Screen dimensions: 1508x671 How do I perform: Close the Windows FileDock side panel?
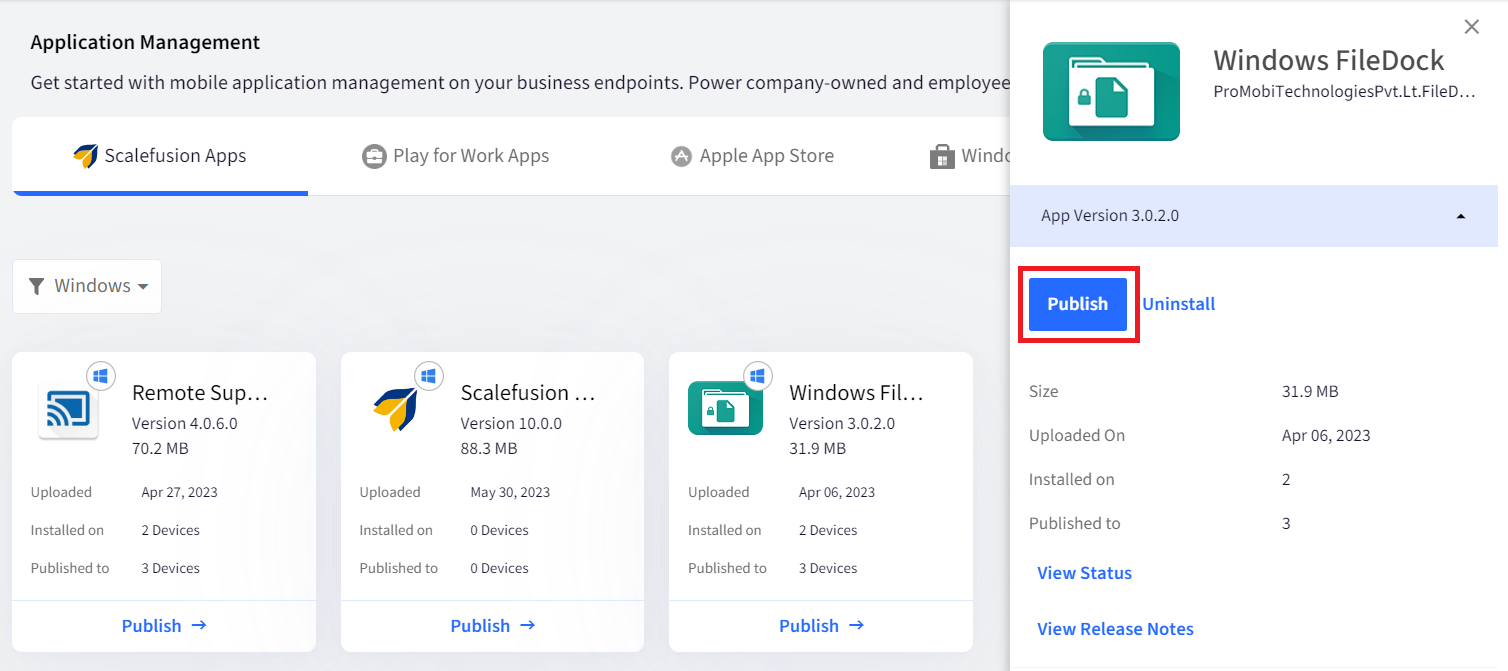[1471, 27]
